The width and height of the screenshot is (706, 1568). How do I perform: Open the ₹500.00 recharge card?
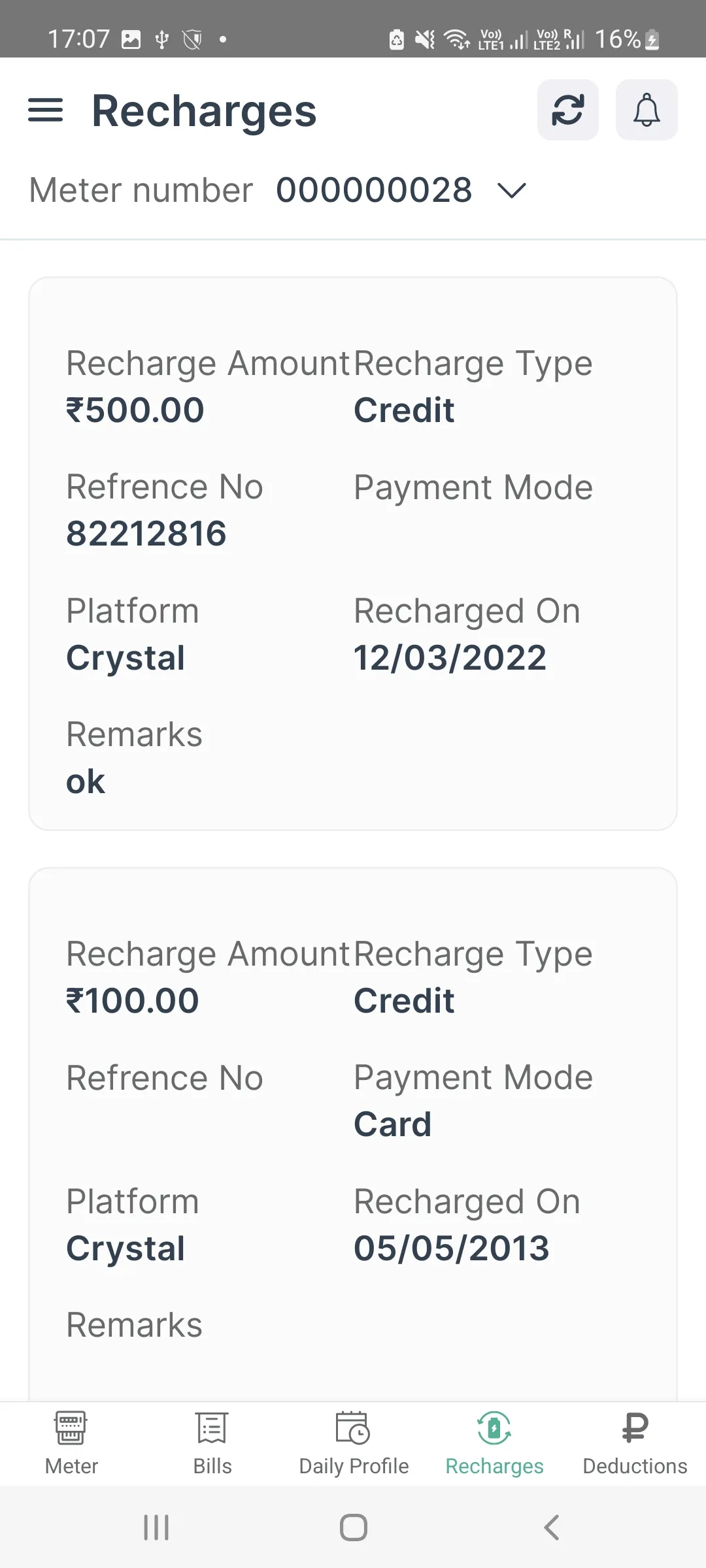(x=353, y=554)
